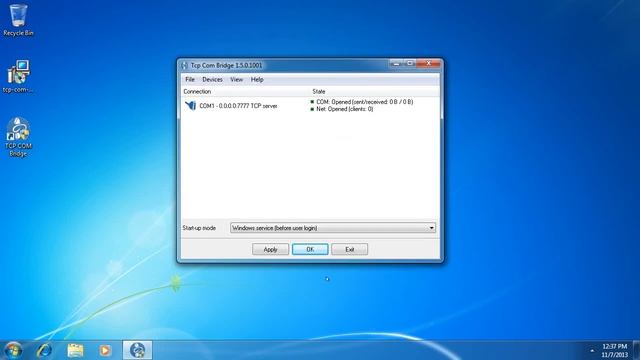Click the Exit button
Screen dimensions: 640x360
(349, 249)
